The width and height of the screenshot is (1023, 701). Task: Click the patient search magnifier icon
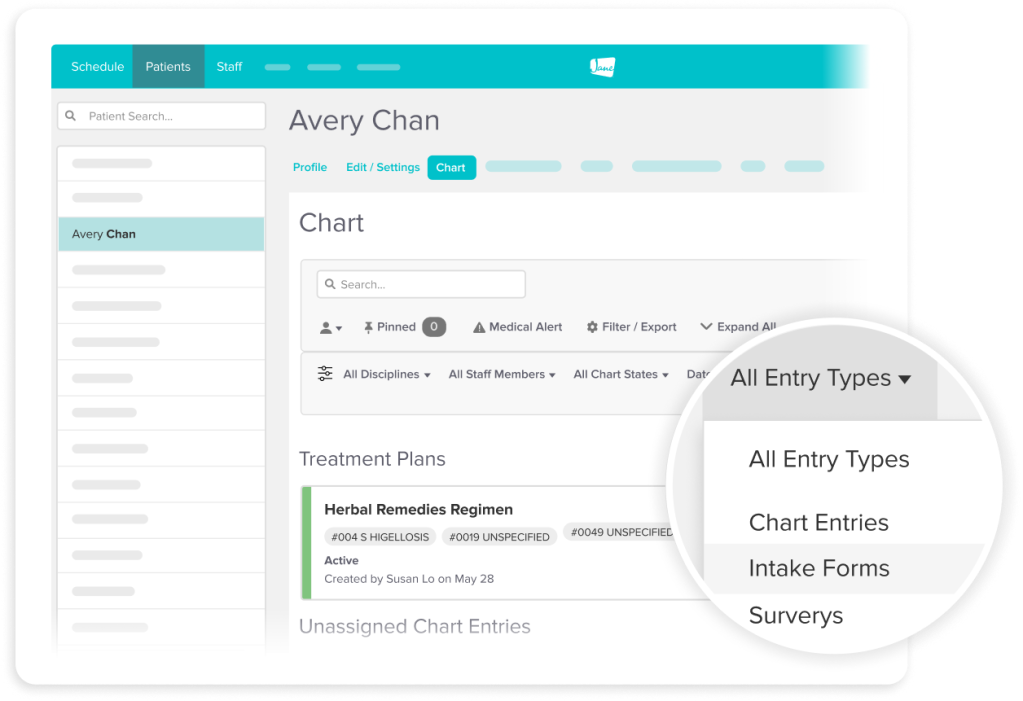(x=70, y=115)
